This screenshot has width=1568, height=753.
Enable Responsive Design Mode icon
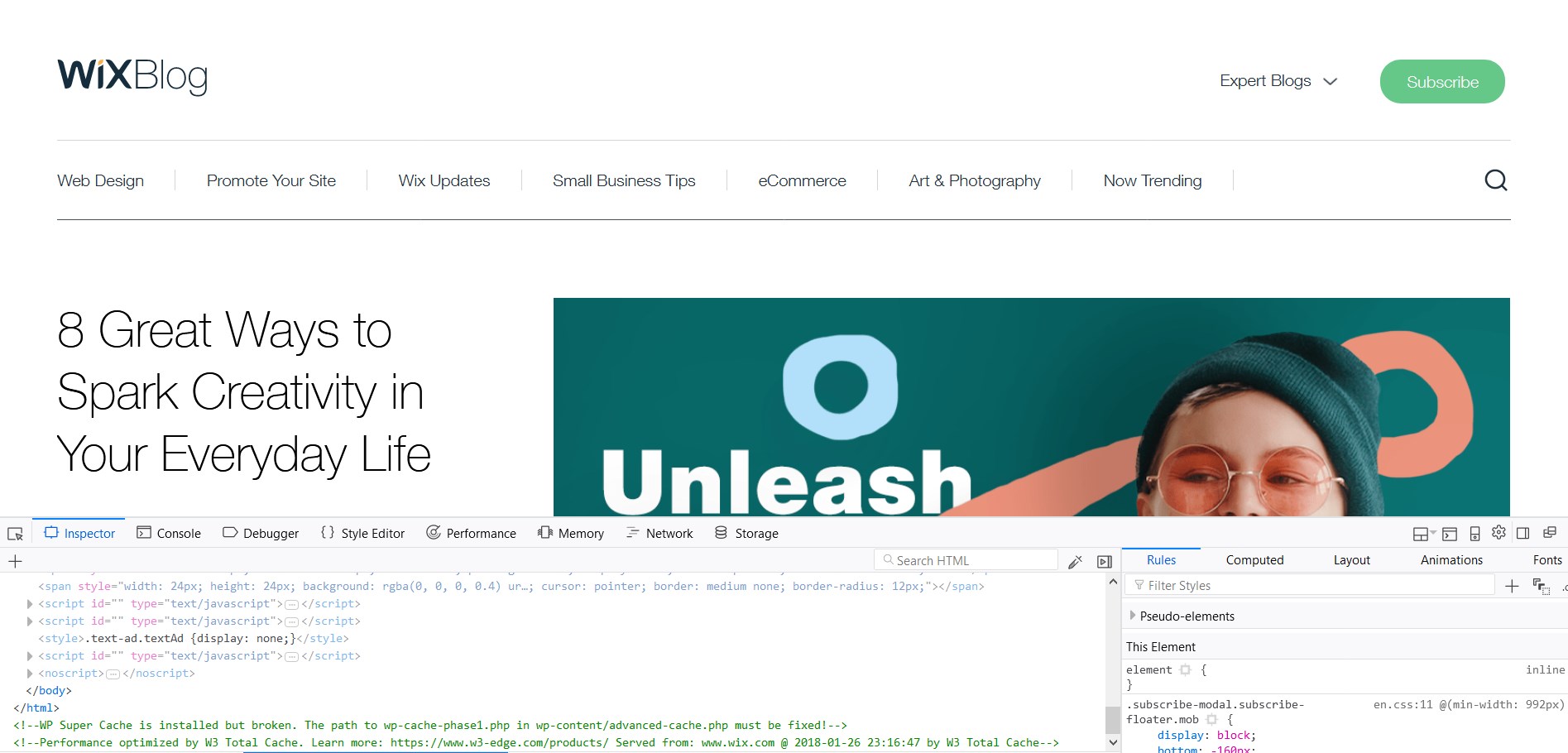(x=1474, y=534)
